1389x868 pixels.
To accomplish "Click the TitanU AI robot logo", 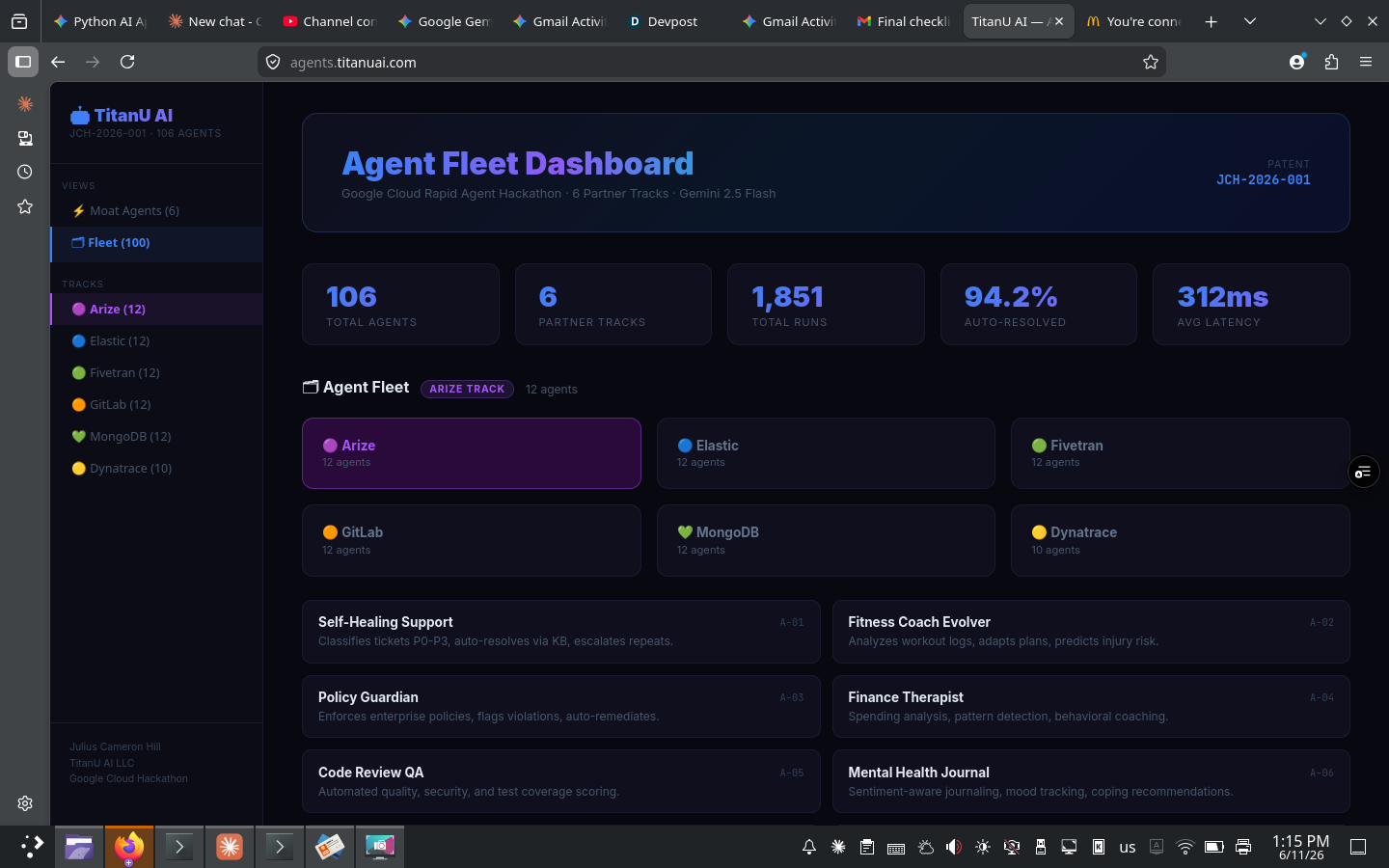I will pyautogui.click(x=79, y=116).
